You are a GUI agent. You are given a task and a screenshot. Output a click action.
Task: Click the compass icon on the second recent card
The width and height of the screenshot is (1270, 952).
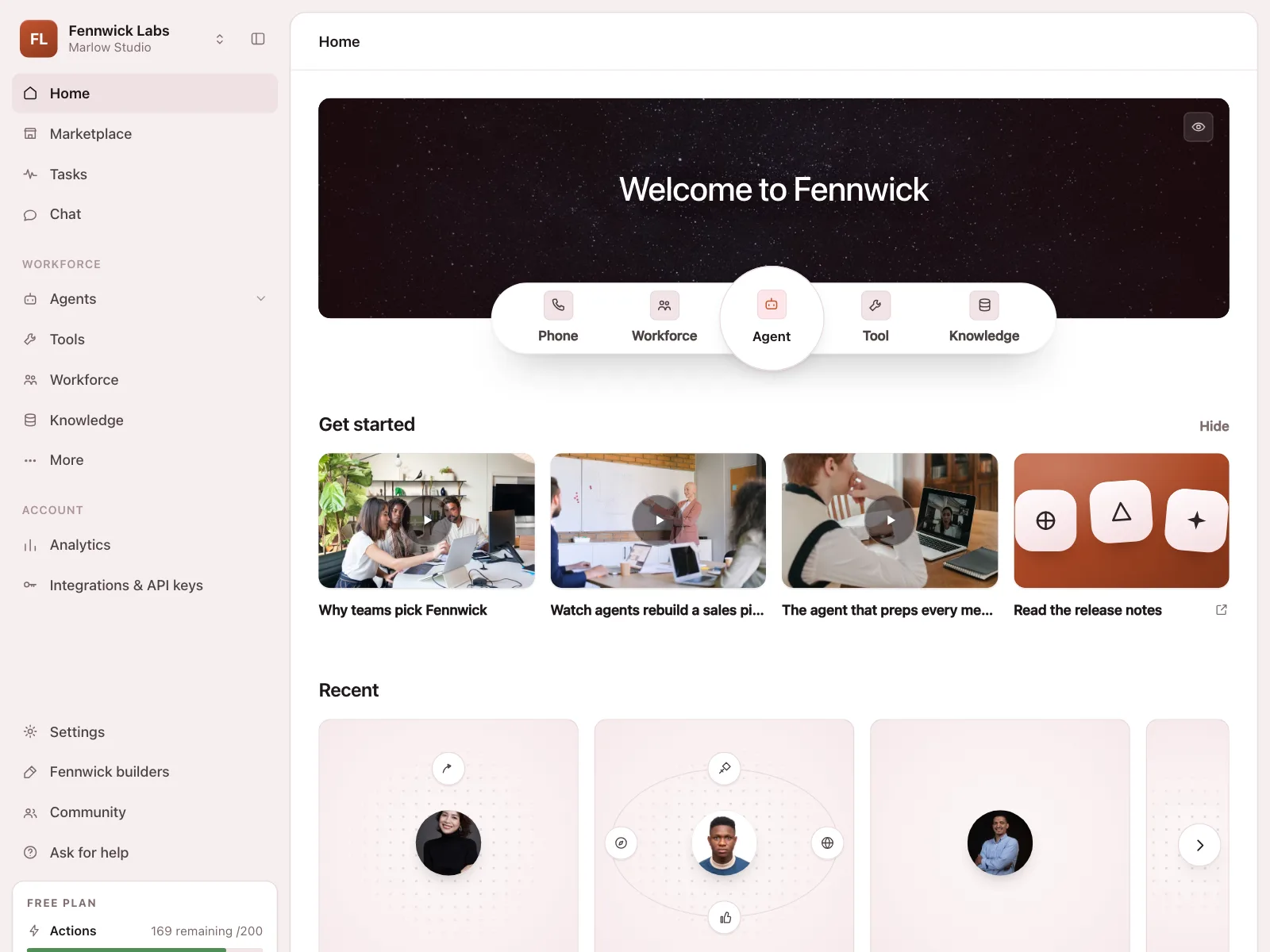622,843
